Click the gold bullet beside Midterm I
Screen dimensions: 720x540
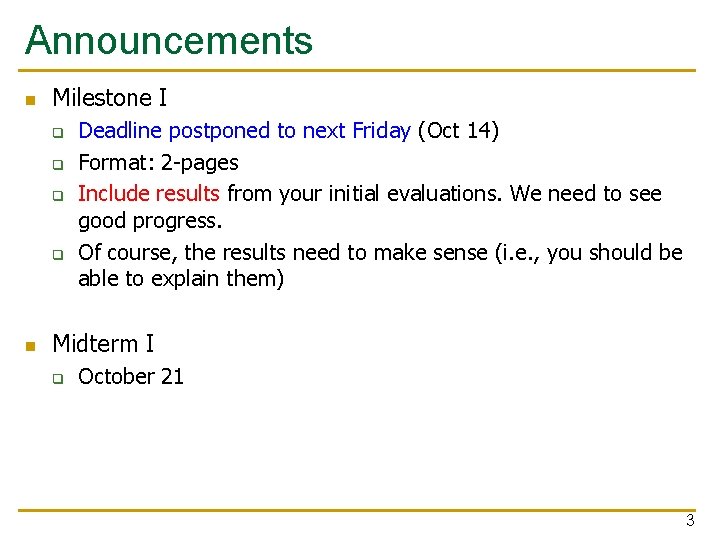pos(31,346)
